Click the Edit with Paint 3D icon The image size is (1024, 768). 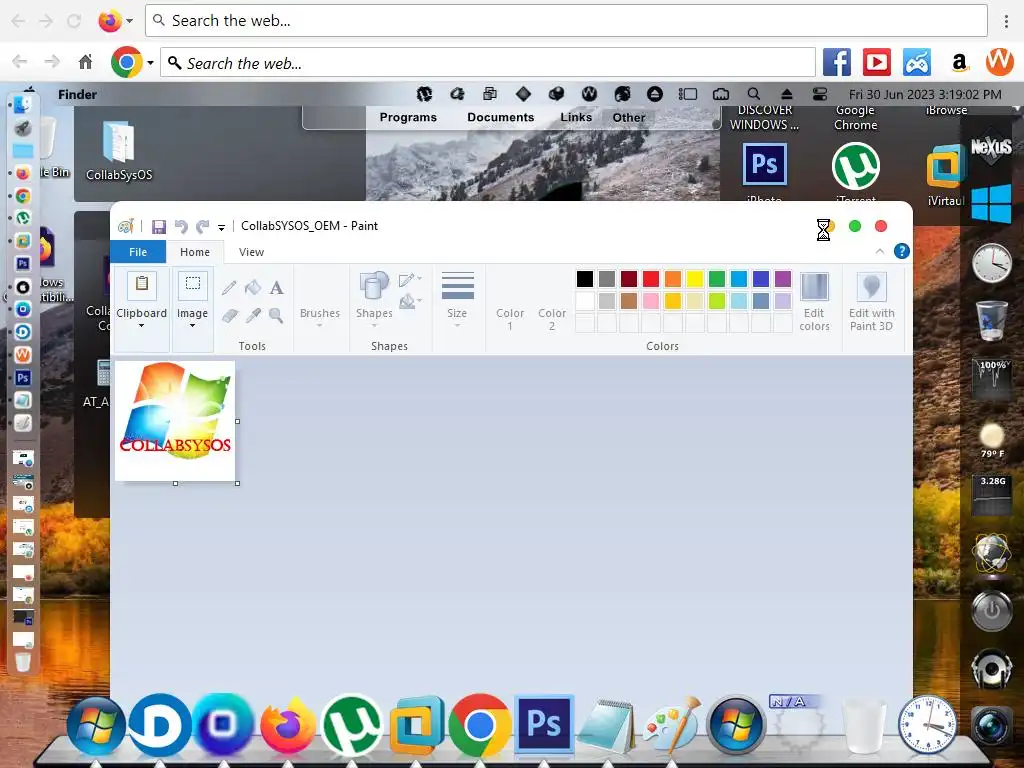pos(871,287)
